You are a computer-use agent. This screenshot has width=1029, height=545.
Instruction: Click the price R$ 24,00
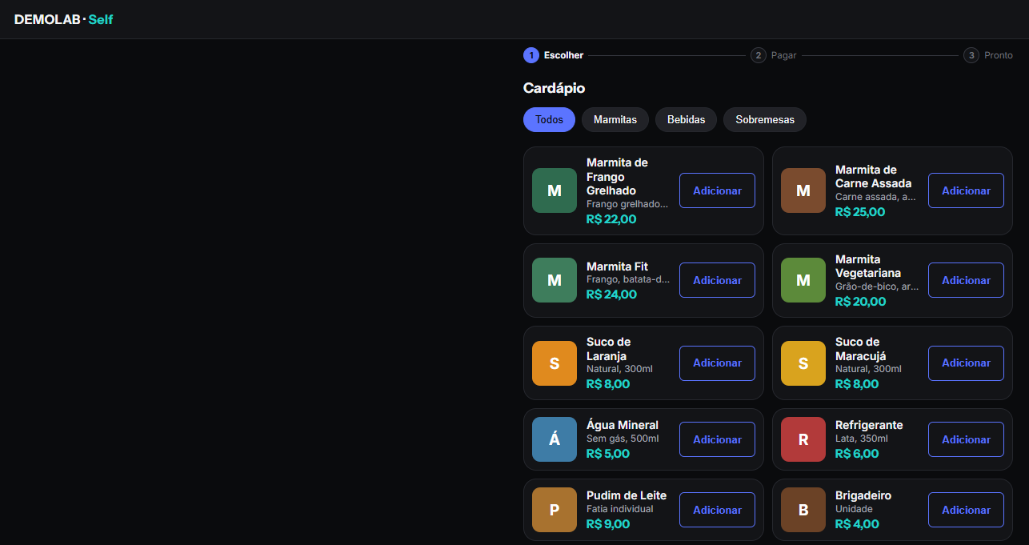[x=611, y=294]
